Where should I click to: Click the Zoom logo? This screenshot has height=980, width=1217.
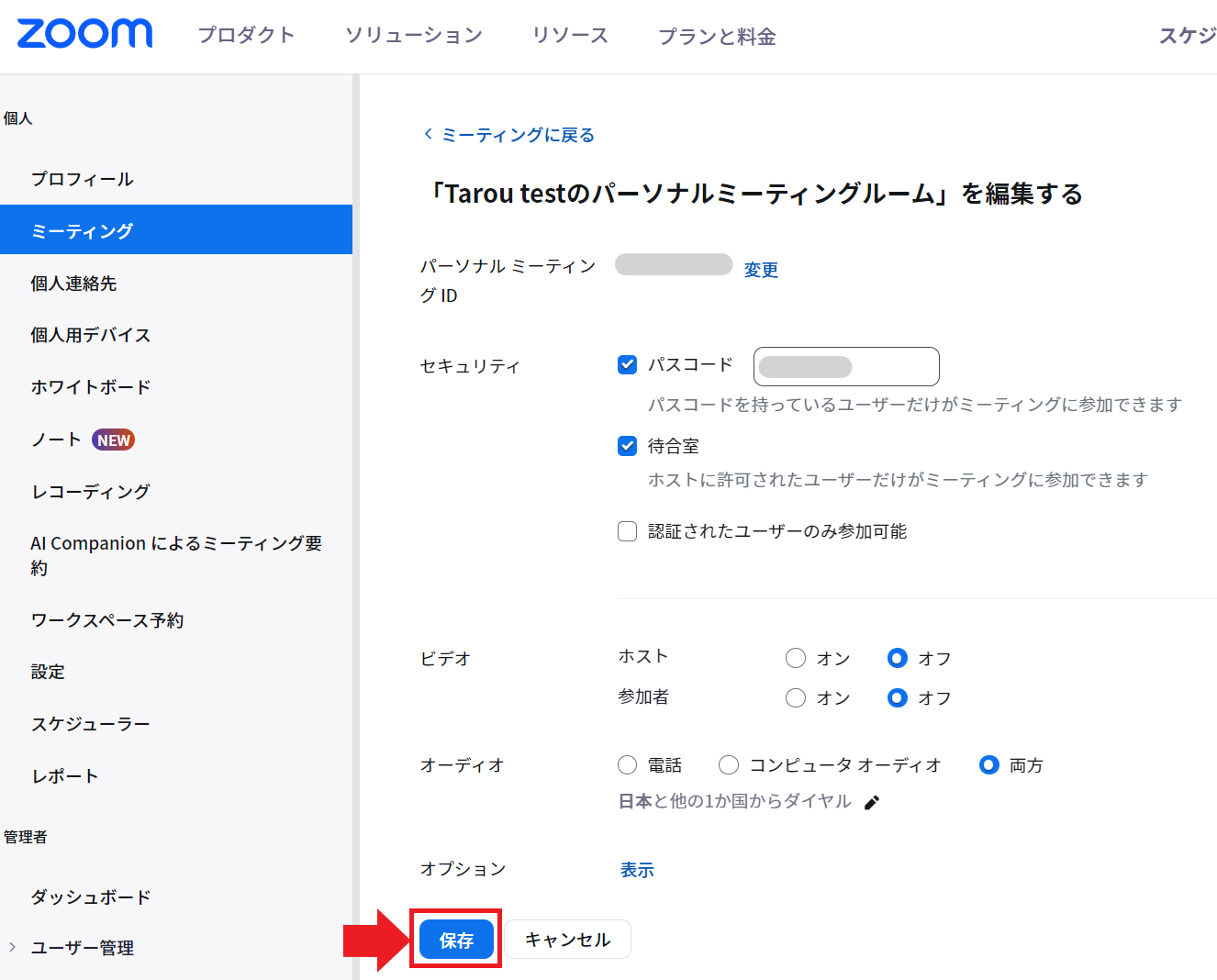tap(84, 34)
